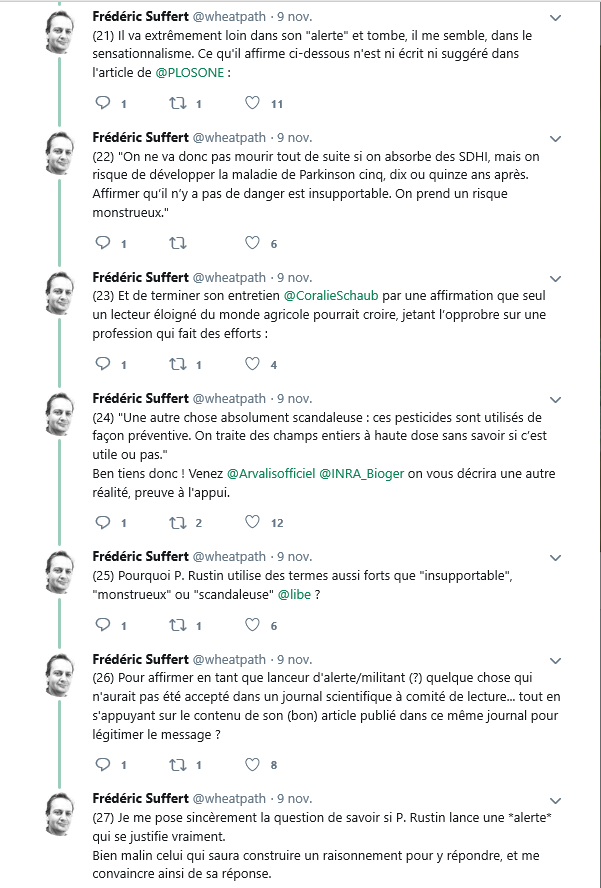Like tweet (22) about Parkinson risk
The height and width of the screenshot is (888, 601).
253,243
